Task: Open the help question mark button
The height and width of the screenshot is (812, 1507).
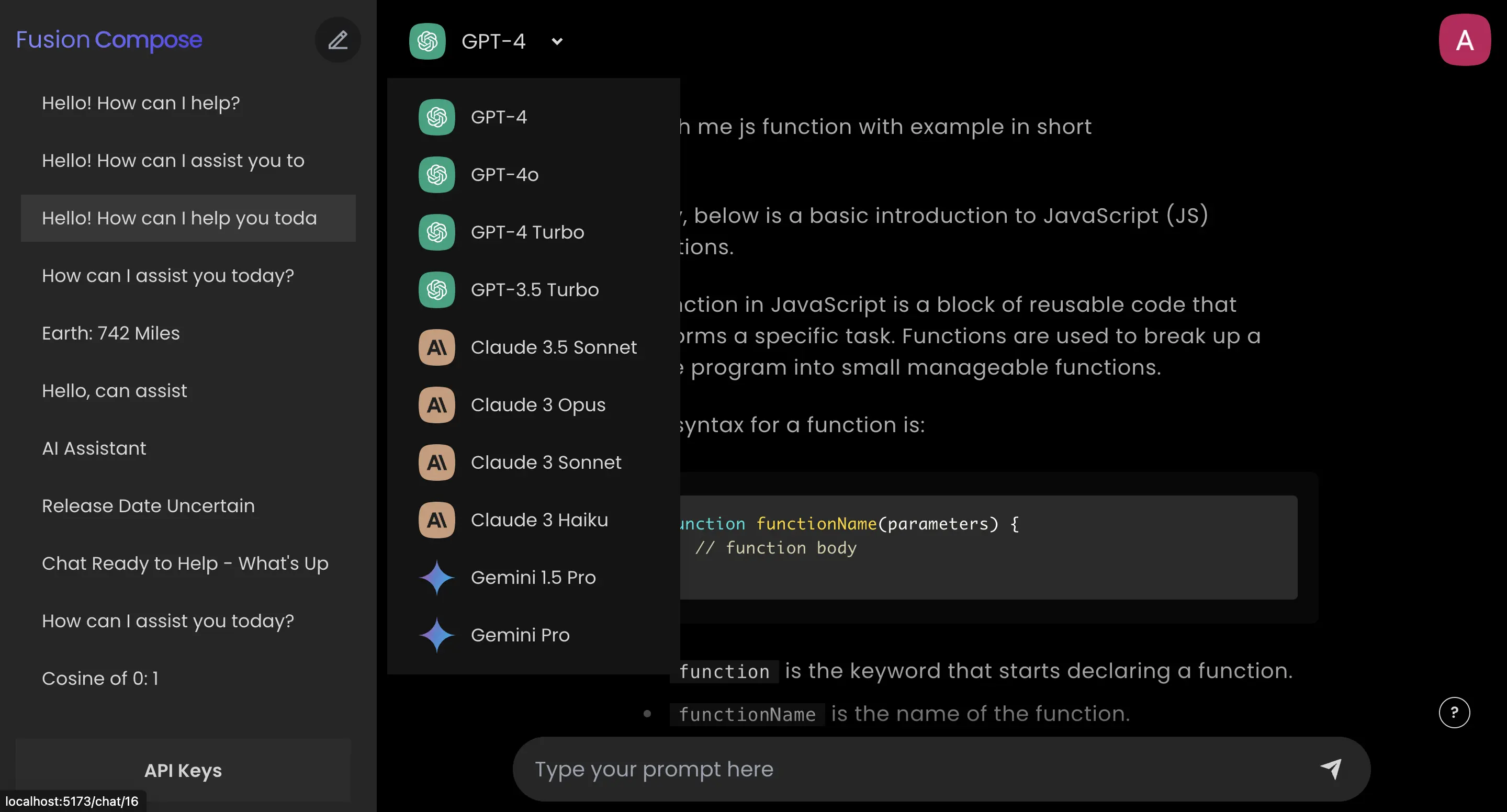Action: [x=1454, y=712]
